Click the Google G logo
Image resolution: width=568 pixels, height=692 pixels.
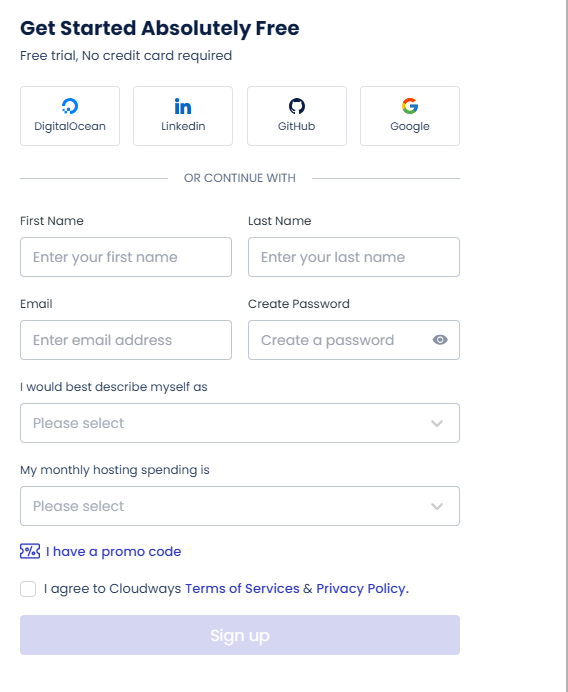[410, 106]
